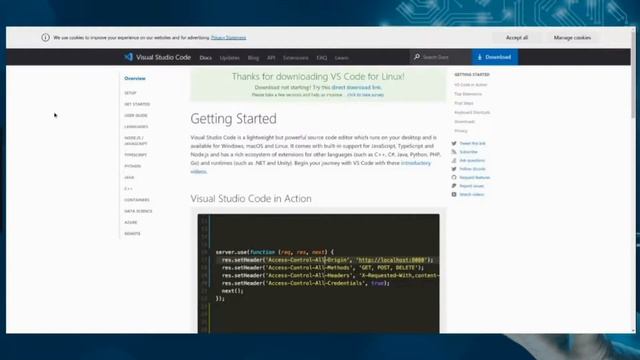Screen dimensions: 640x360
Task: Click Accept all cookies button
Action: tap(517, 38)
